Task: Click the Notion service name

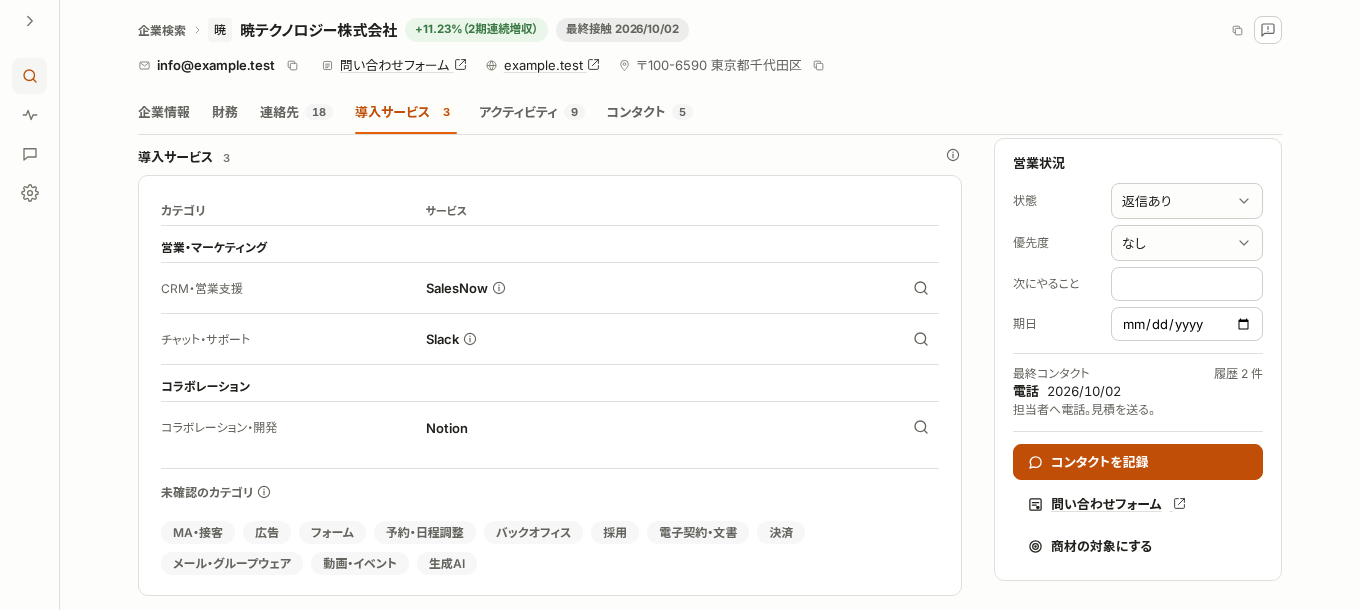Action: (x=447, y=428)
